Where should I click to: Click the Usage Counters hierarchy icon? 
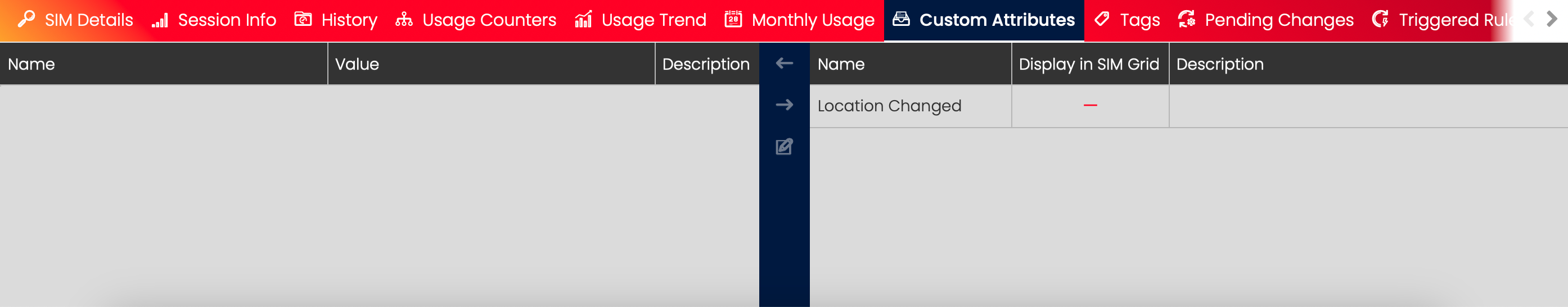coord(404,20)
